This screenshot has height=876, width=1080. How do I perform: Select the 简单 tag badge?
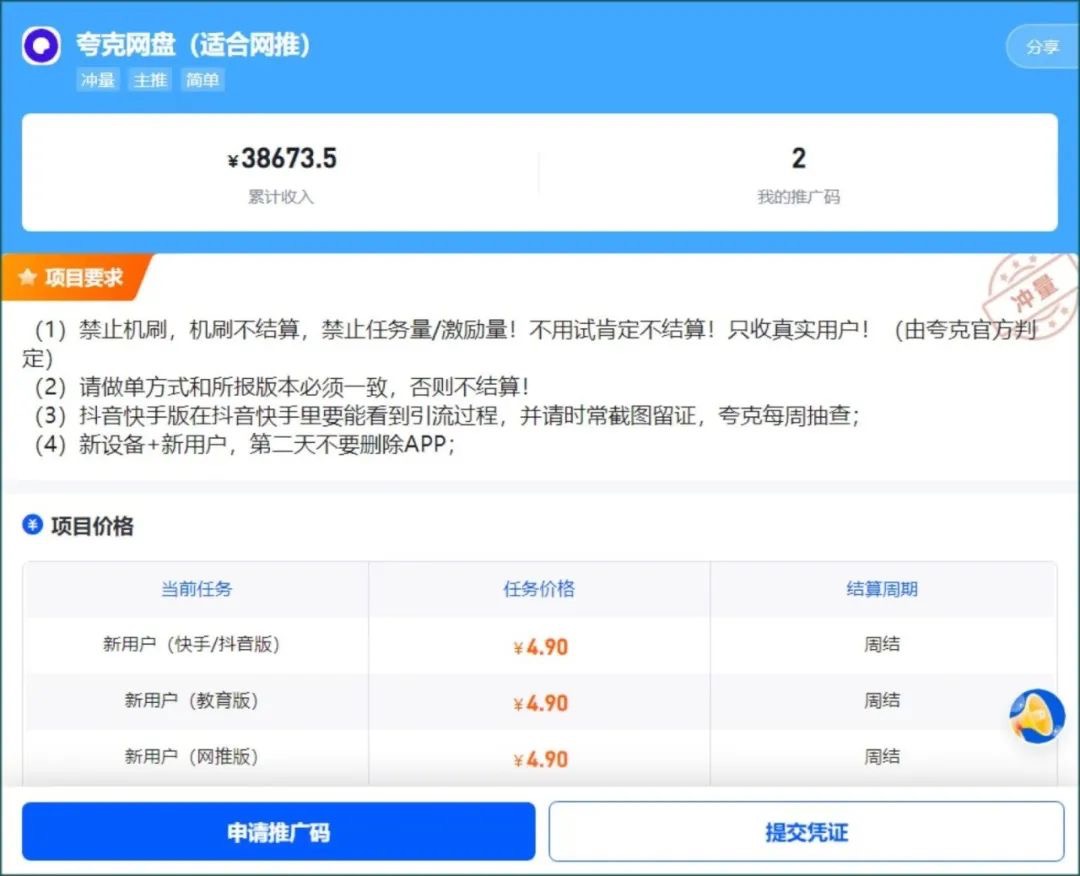[x=202, y=80]
